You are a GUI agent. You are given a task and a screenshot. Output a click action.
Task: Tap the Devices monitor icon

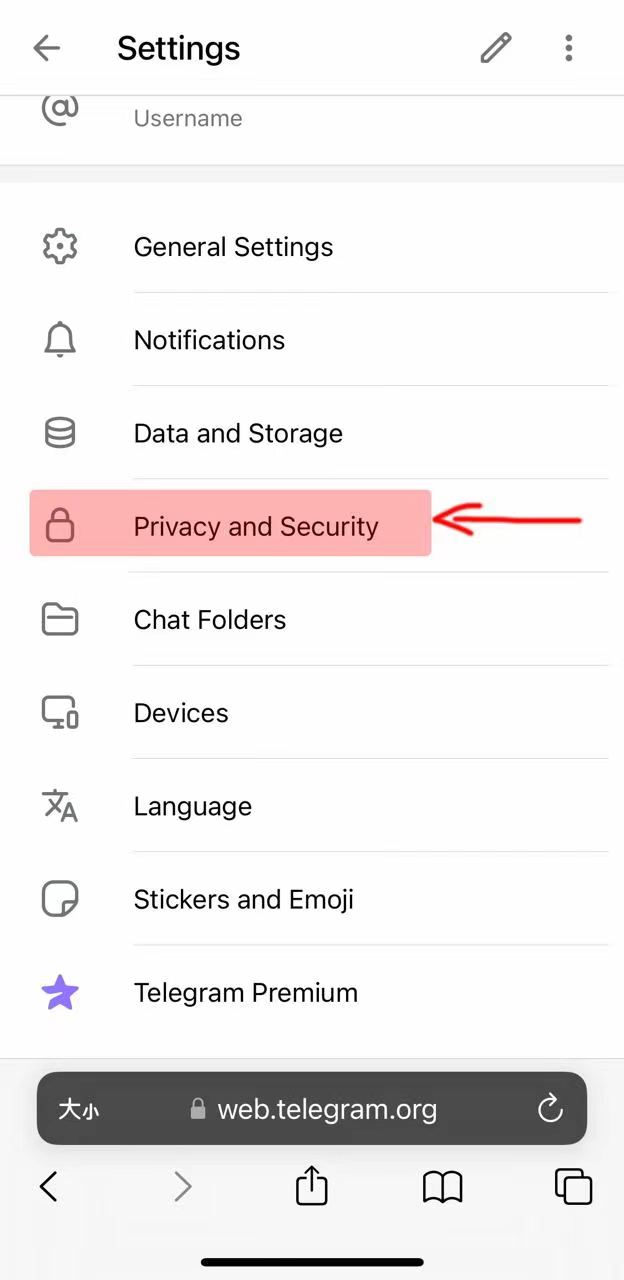tap(60, 713)
